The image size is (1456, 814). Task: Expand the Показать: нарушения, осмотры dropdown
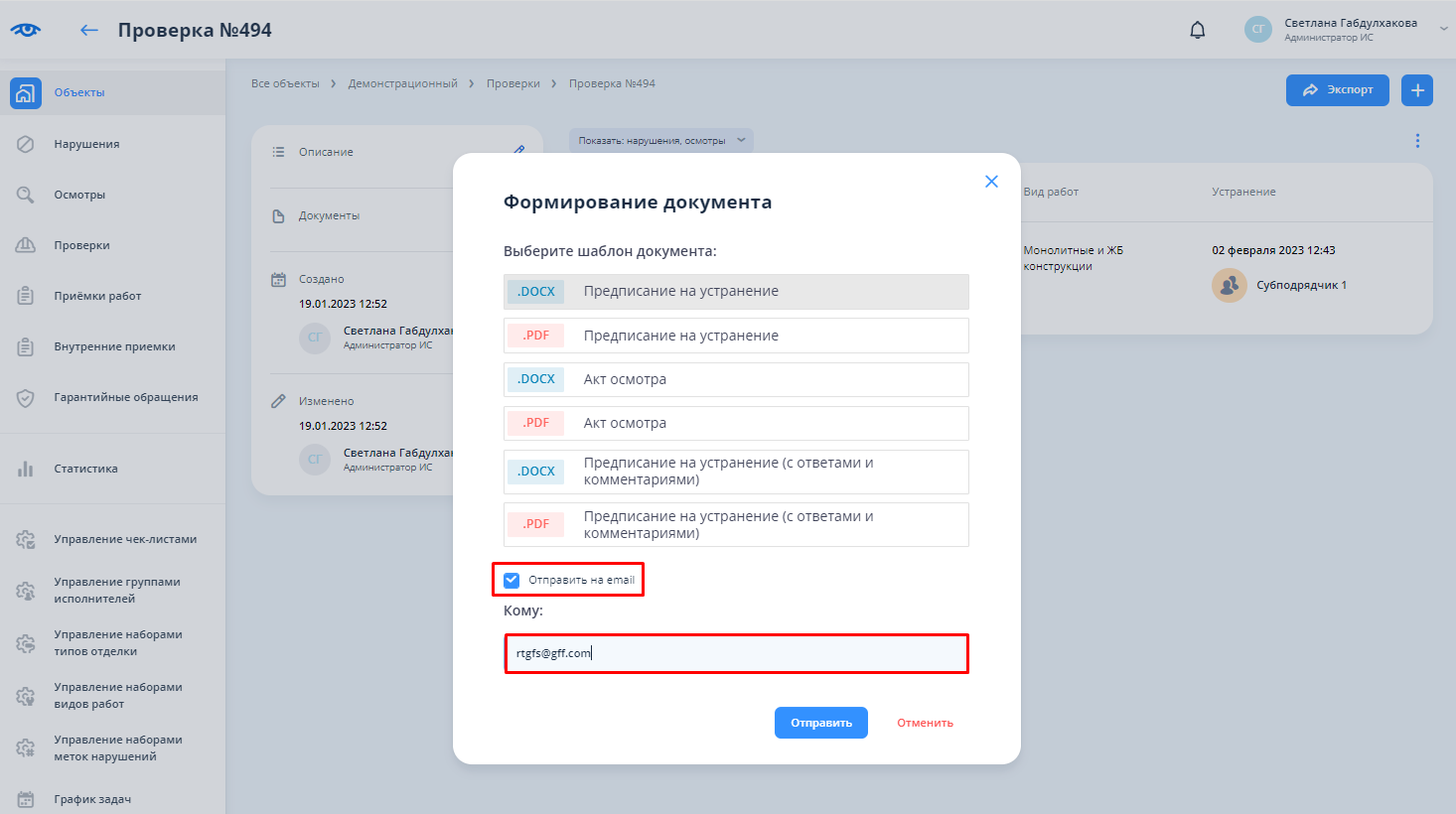[661, 141]
